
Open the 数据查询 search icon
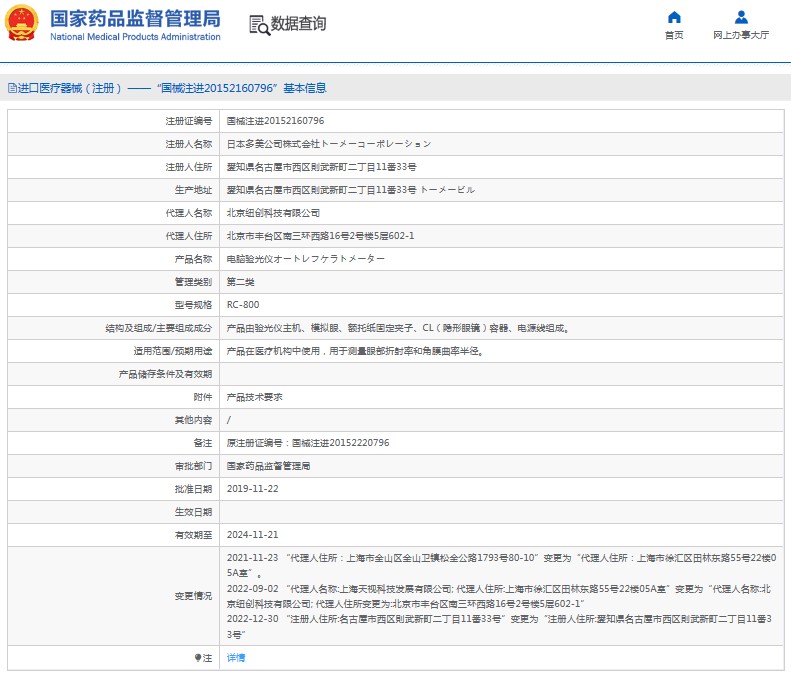click(259, 25)
